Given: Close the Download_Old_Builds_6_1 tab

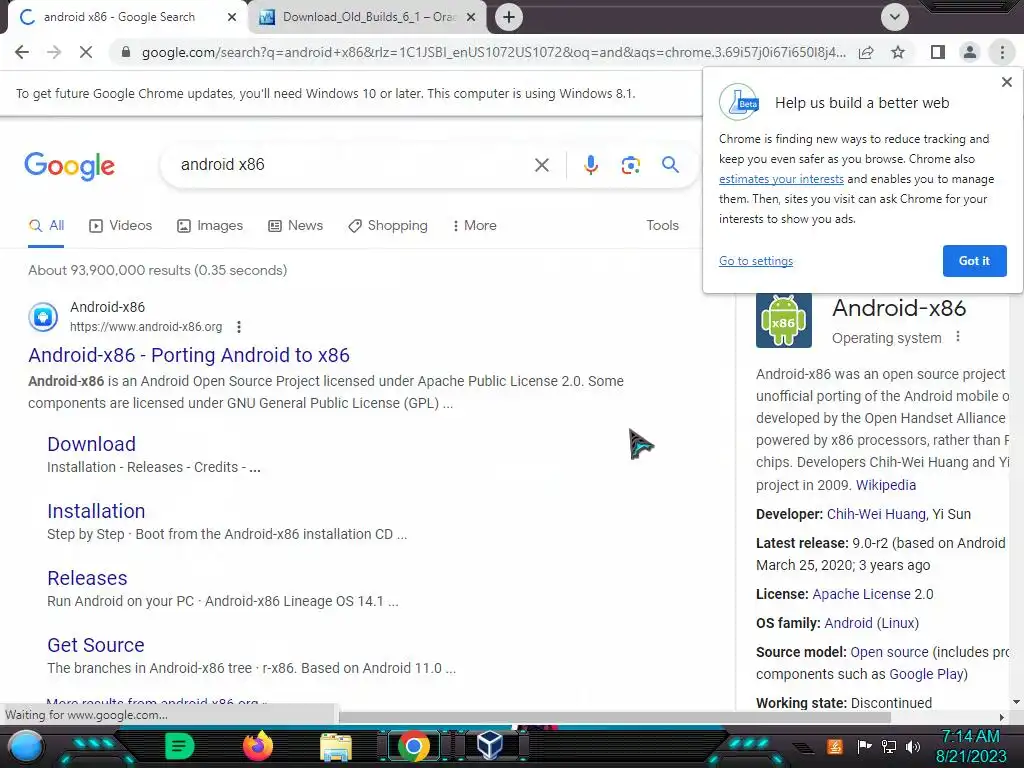Looking at the screenshot, I should (471, 17).
